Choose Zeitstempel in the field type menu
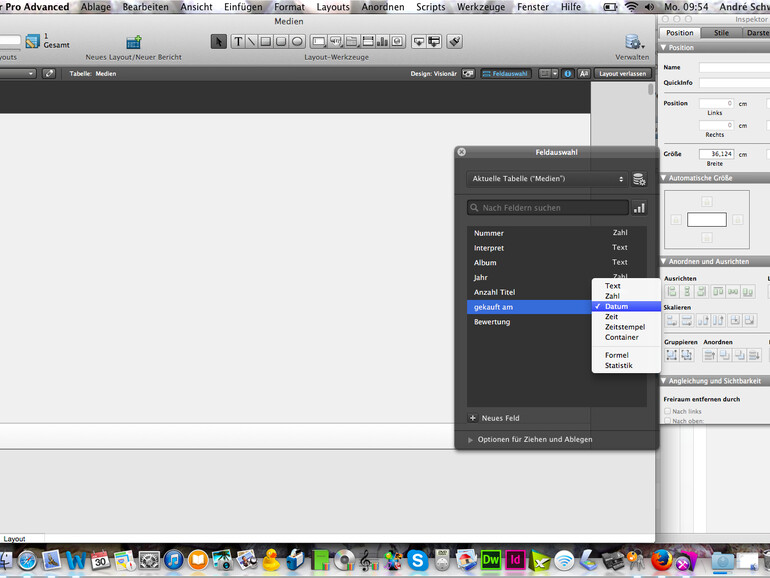This screenshot has height=578, width=770. pos(626,327)
